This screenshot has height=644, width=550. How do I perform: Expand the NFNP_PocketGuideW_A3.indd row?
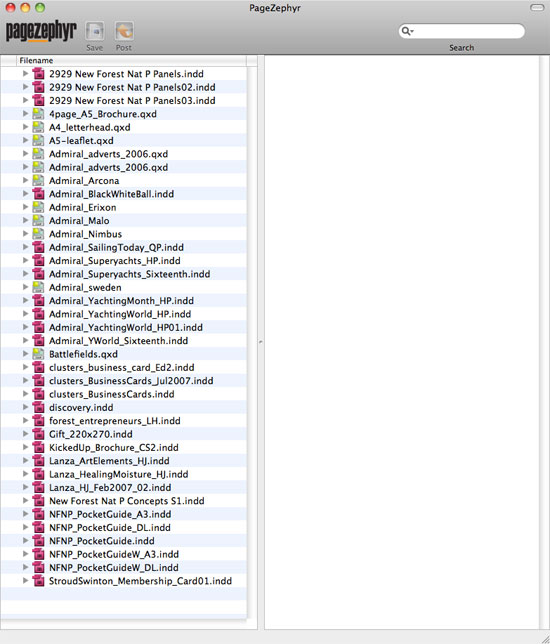[x=25, y=554]
